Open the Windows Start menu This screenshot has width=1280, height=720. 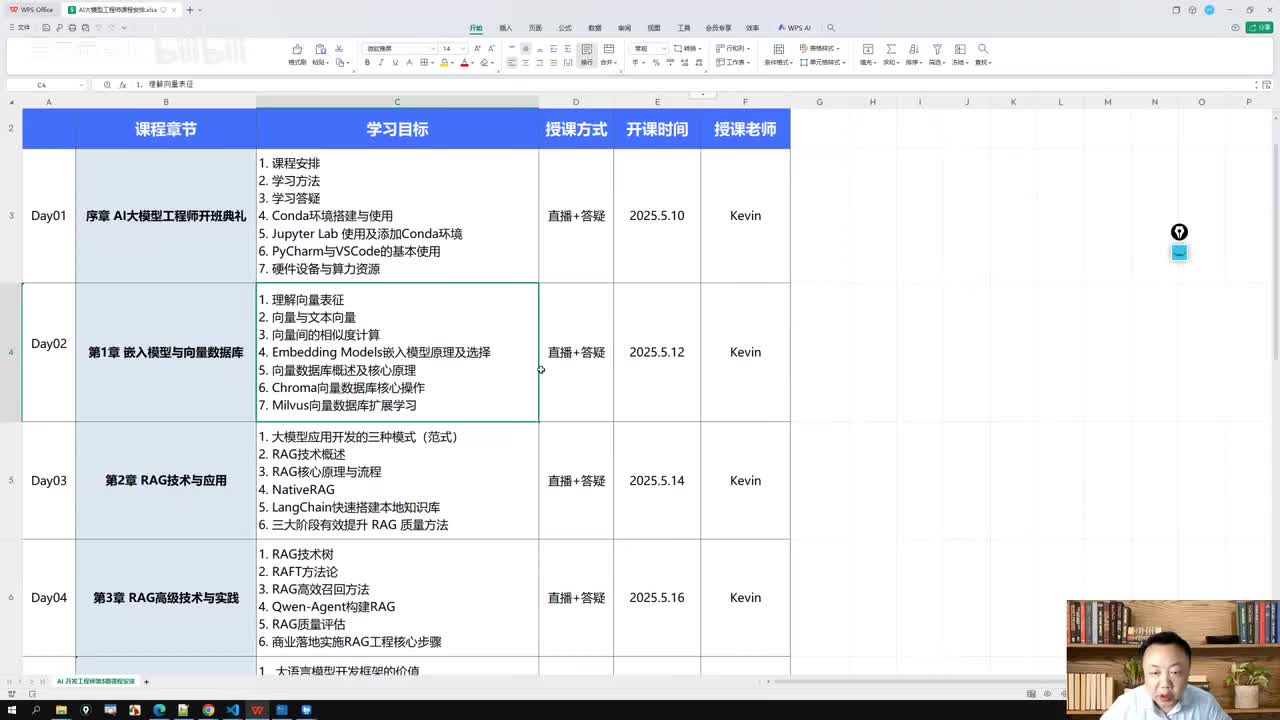point(12,710)
